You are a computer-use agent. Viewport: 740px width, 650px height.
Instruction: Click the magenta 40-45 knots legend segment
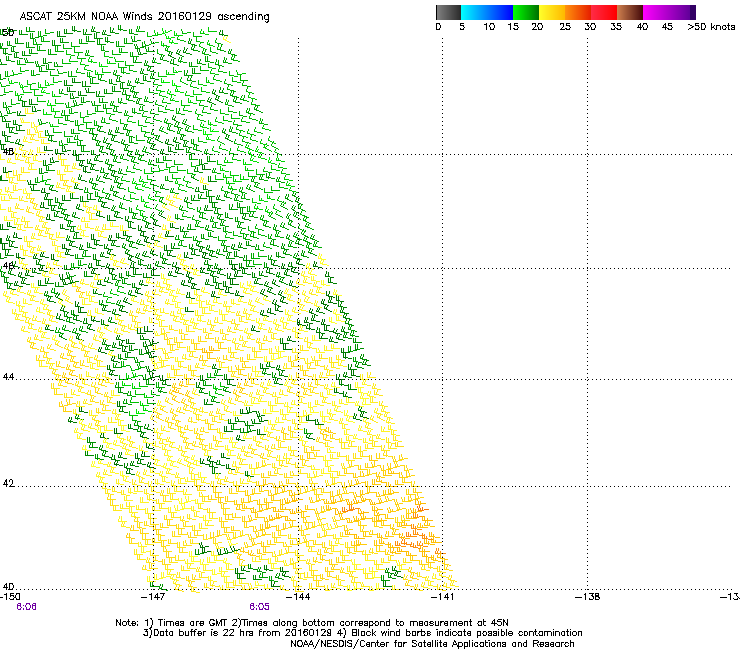[x=656, y=12]
